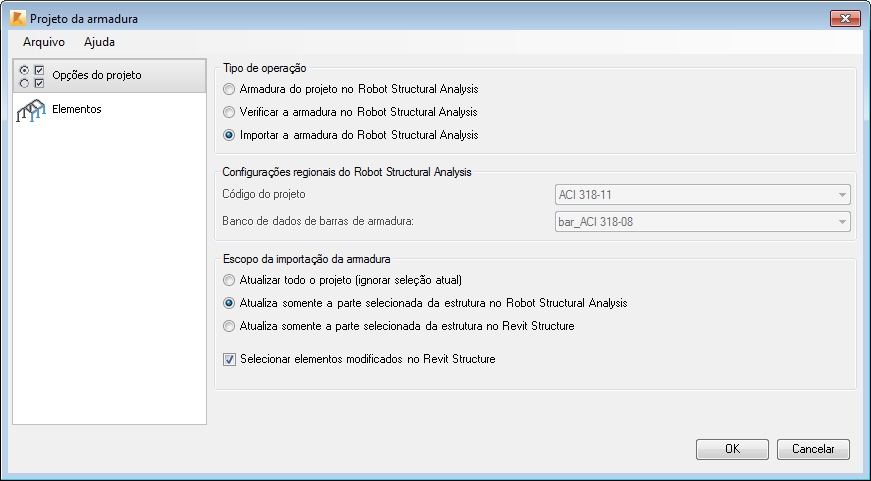
Task: Click the Elementos structure frame icon
Action: pos(31,111)
